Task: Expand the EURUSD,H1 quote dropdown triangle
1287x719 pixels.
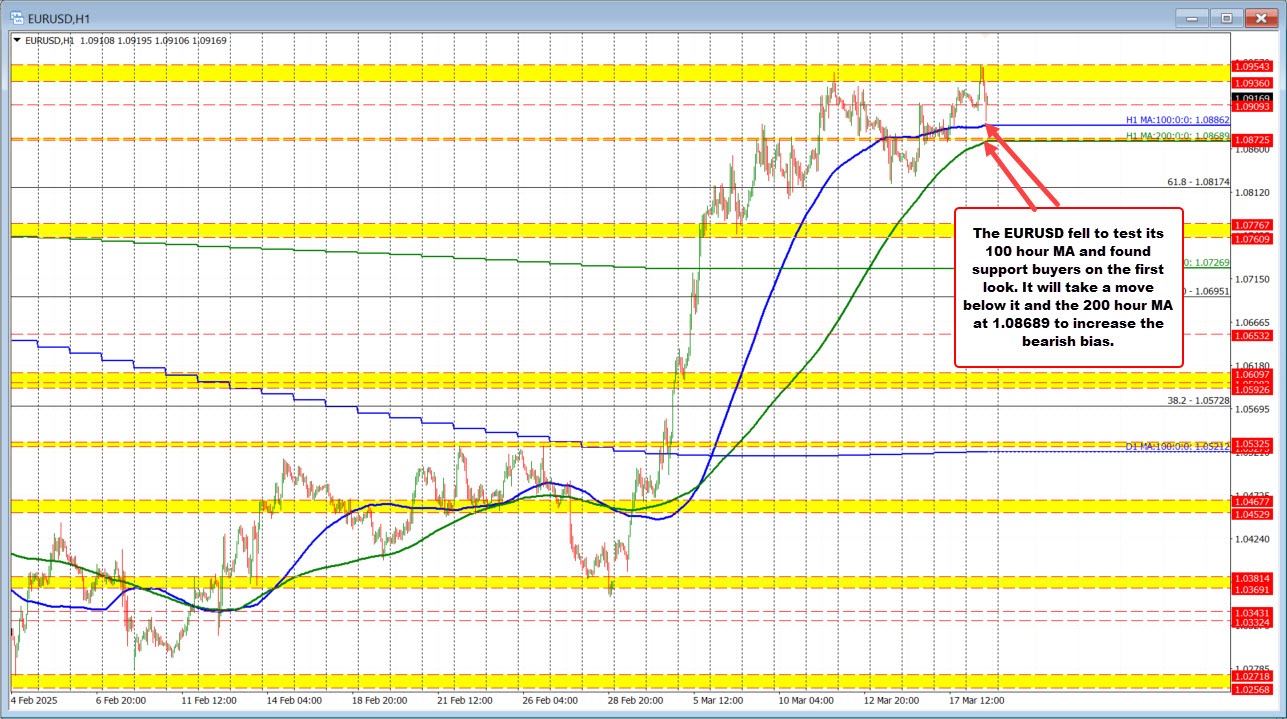Action: click(x=18, y=41)
